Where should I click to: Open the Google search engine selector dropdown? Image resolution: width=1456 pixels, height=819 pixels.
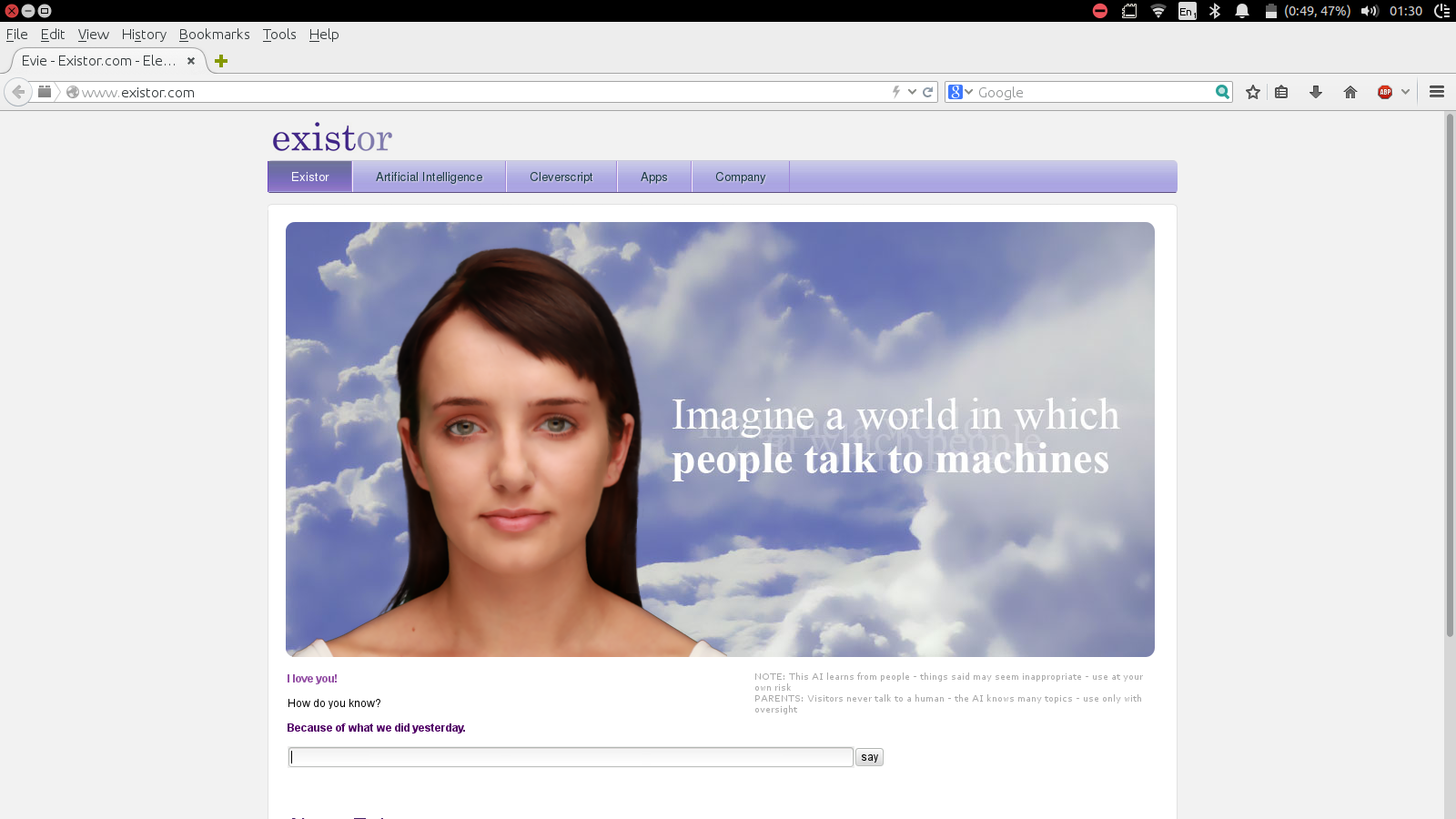[960, 92]
